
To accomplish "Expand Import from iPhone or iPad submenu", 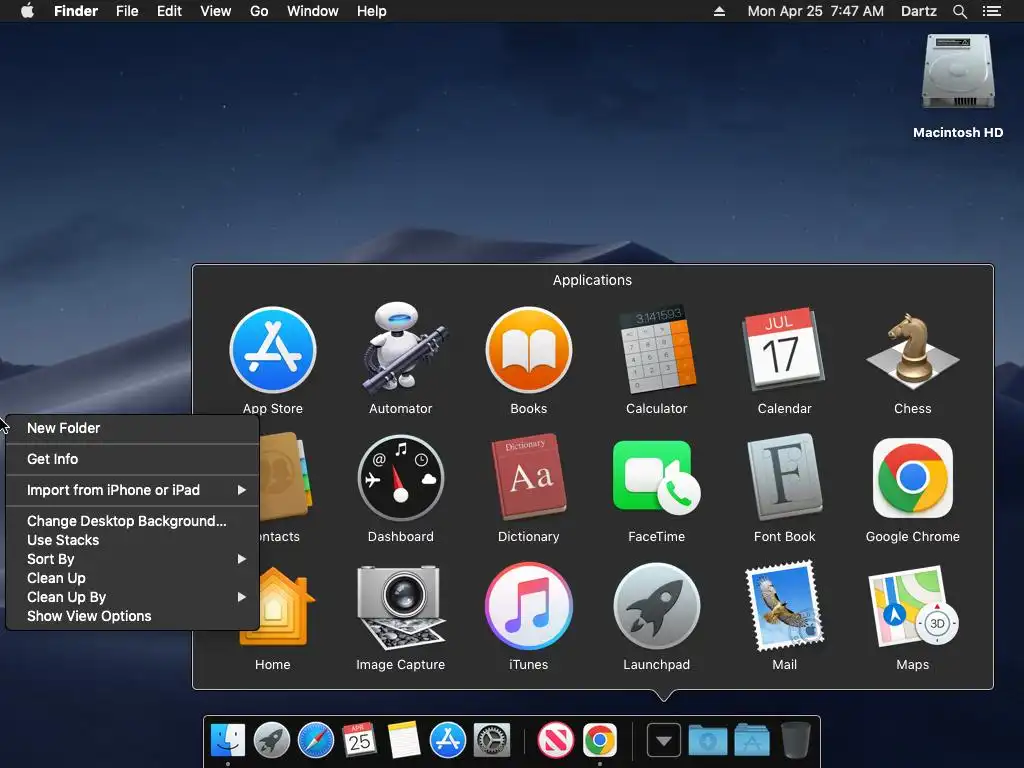I will click(x=133, y=490).
